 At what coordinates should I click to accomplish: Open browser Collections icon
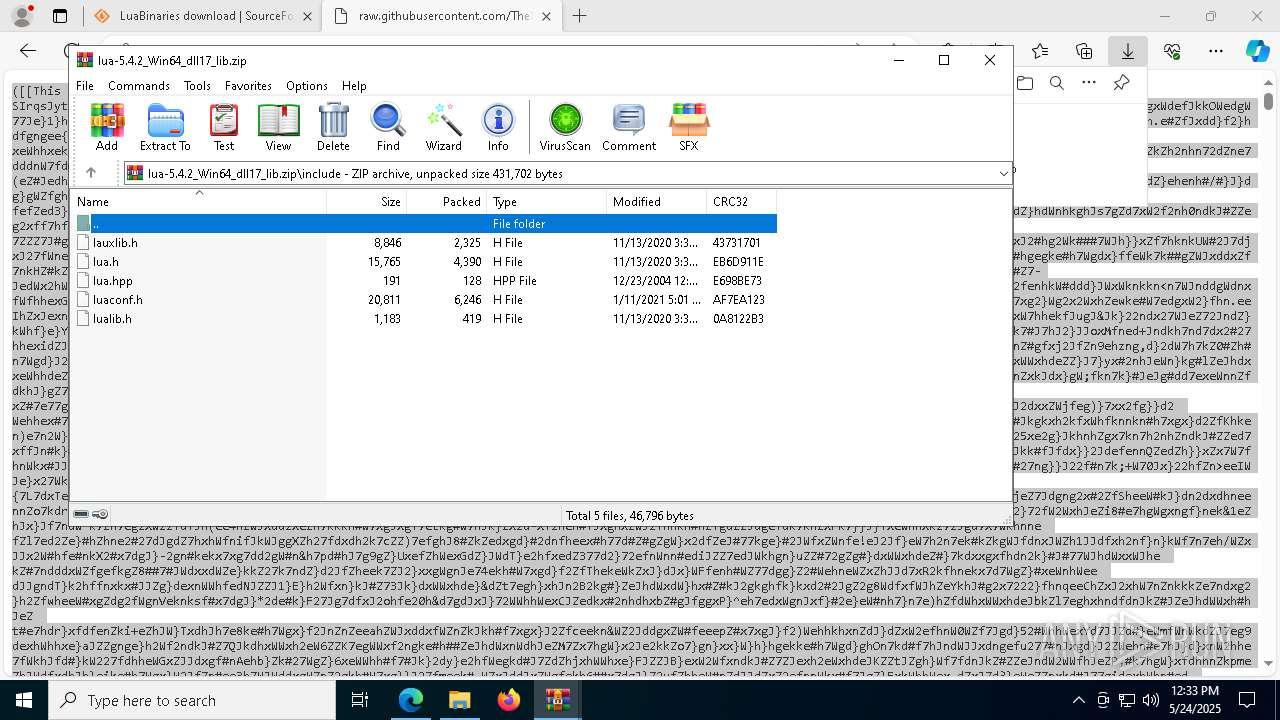pyautogui.click(x=1084, y=51)
